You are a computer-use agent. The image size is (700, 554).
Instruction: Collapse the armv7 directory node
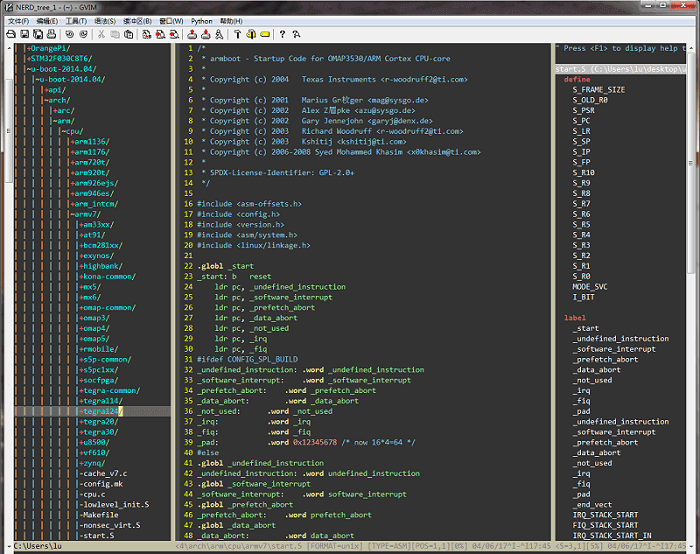click(x=86, y=214)
